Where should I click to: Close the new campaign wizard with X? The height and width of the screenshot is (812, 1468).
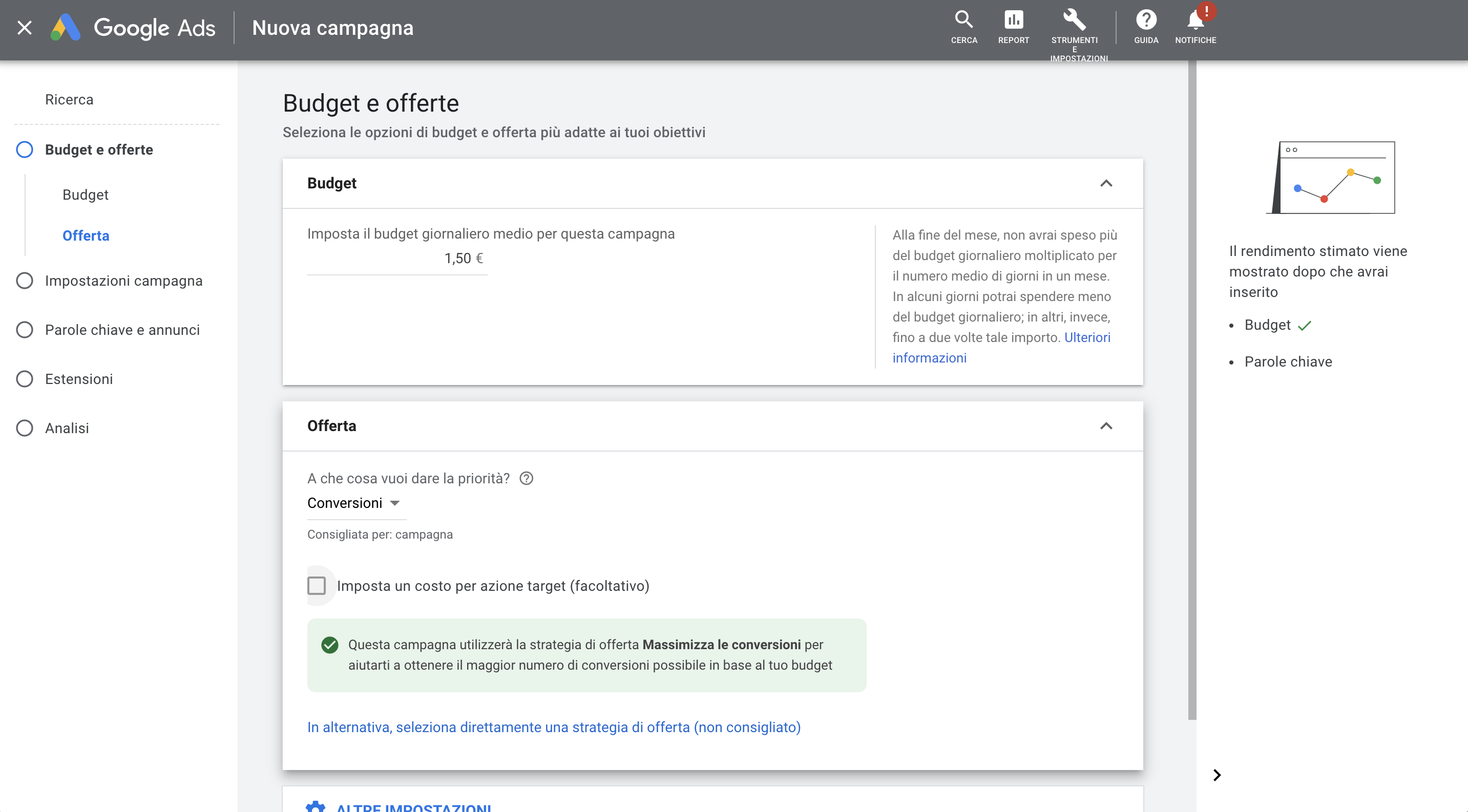pyautogui.click(x=25, y=27)
